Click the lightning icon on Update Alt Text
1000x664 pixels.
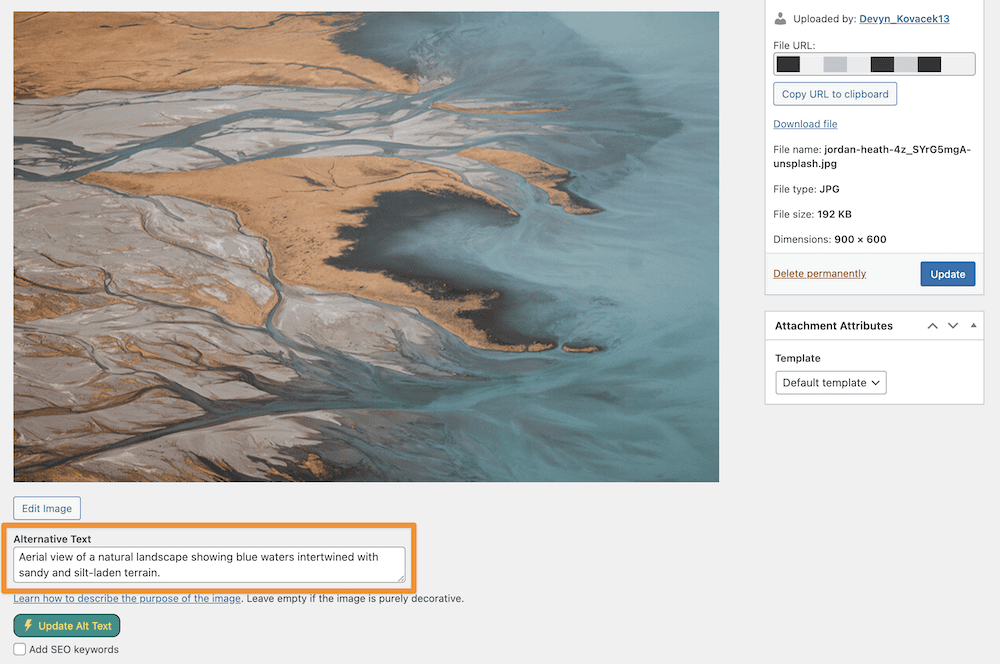[33, 625]
